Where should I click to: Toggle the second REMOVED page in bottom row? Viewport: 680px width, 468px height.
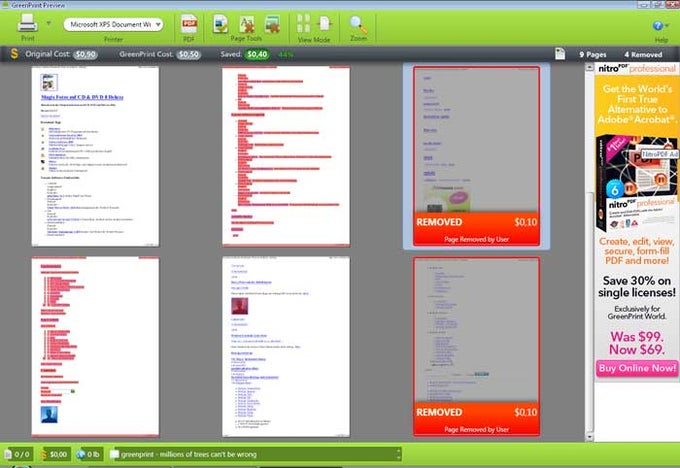pos(476,346)
